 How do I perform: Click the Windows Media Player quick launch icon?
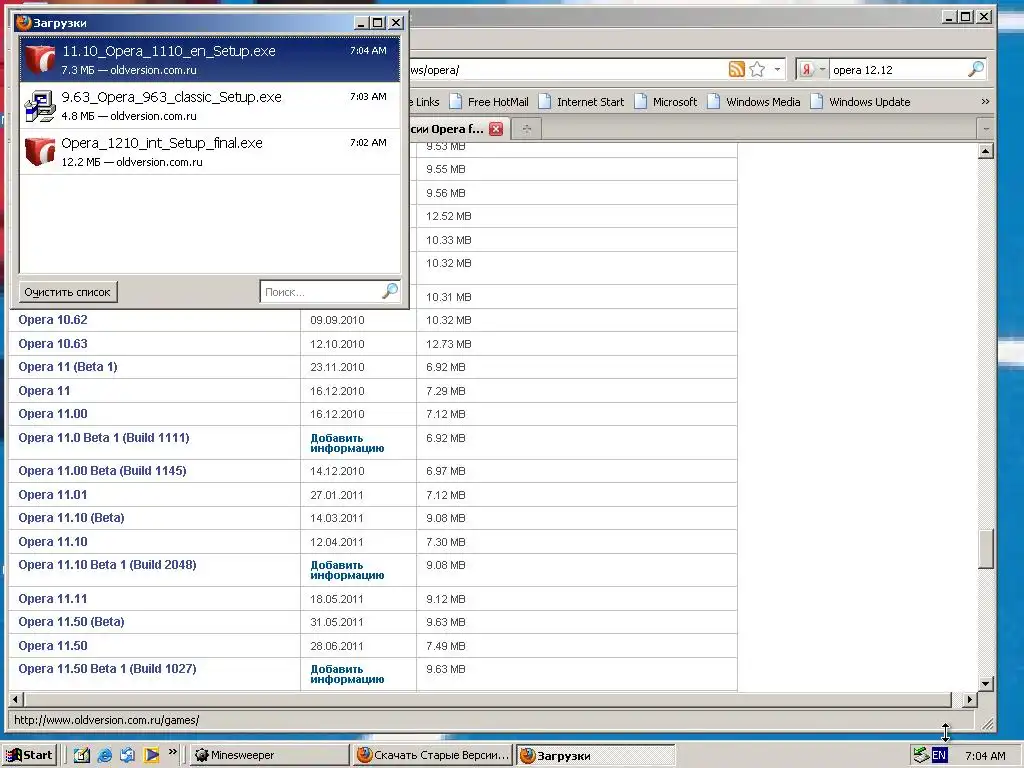(151, 755)
